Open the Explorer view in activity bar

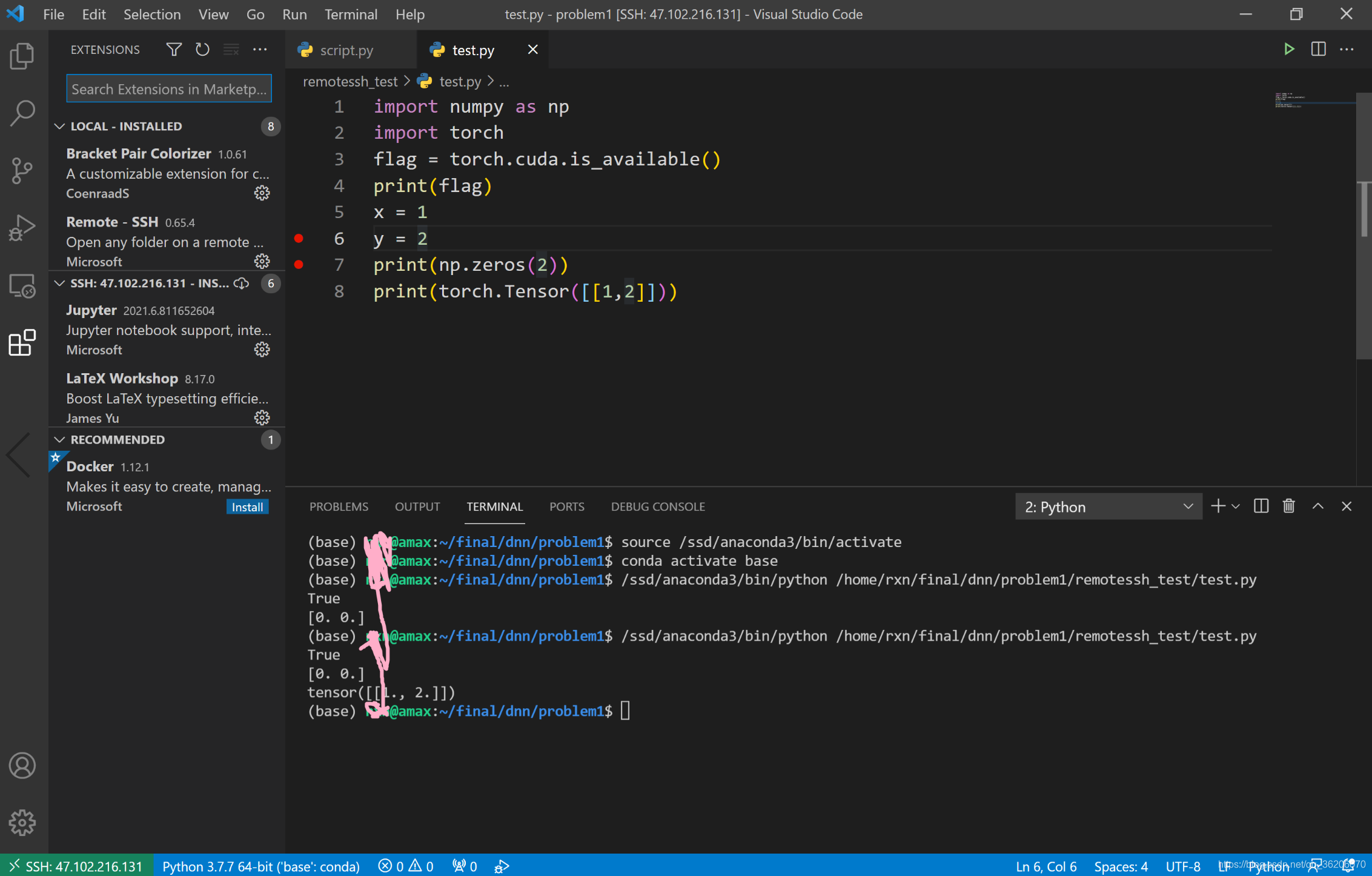pyautogui.click(x=22, y=56)
